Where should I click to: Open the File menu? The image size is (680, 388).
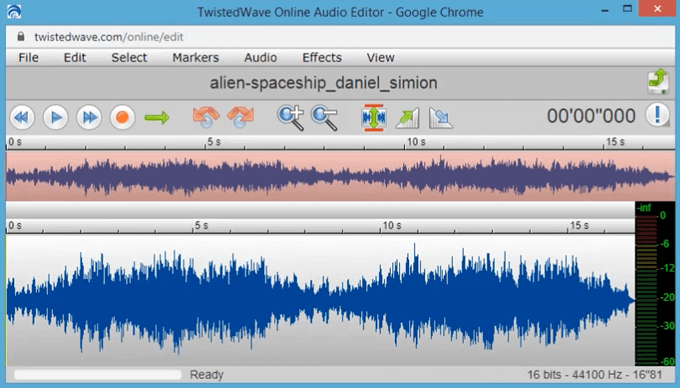[x=29, y=58]
